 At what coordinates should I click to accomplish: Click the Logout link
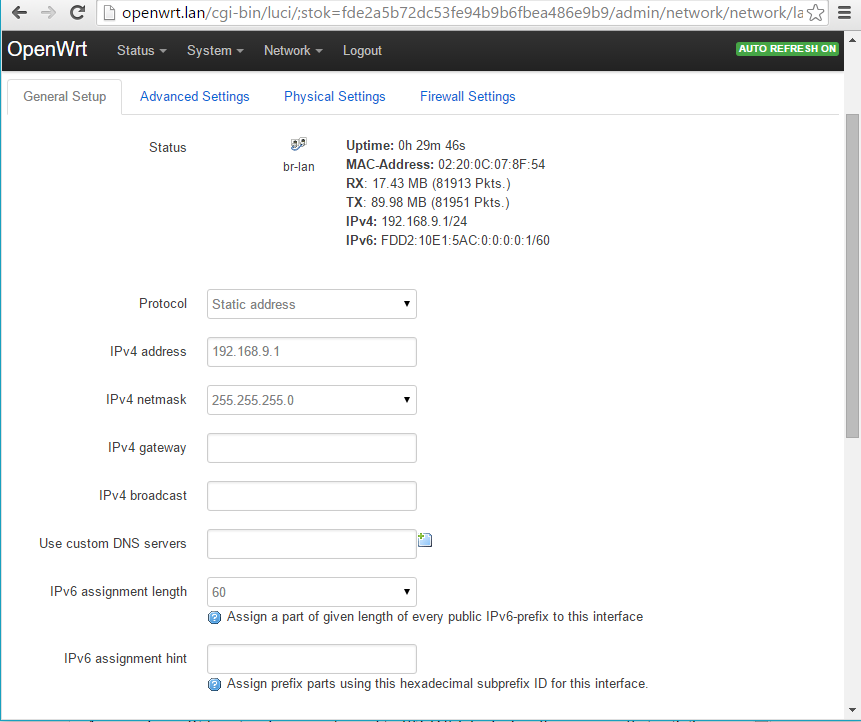361,50
